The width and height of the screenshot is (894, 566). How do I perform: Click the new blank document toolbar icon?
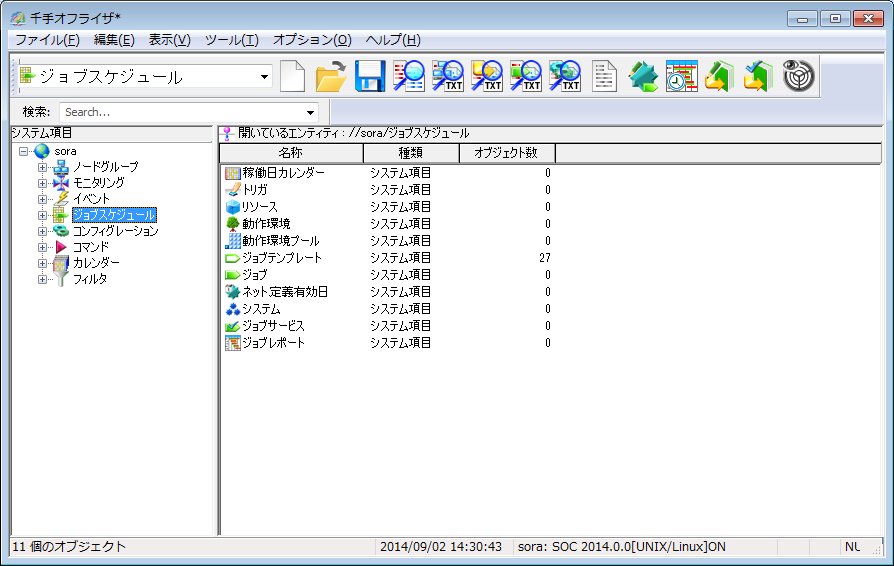pos(292,76)
